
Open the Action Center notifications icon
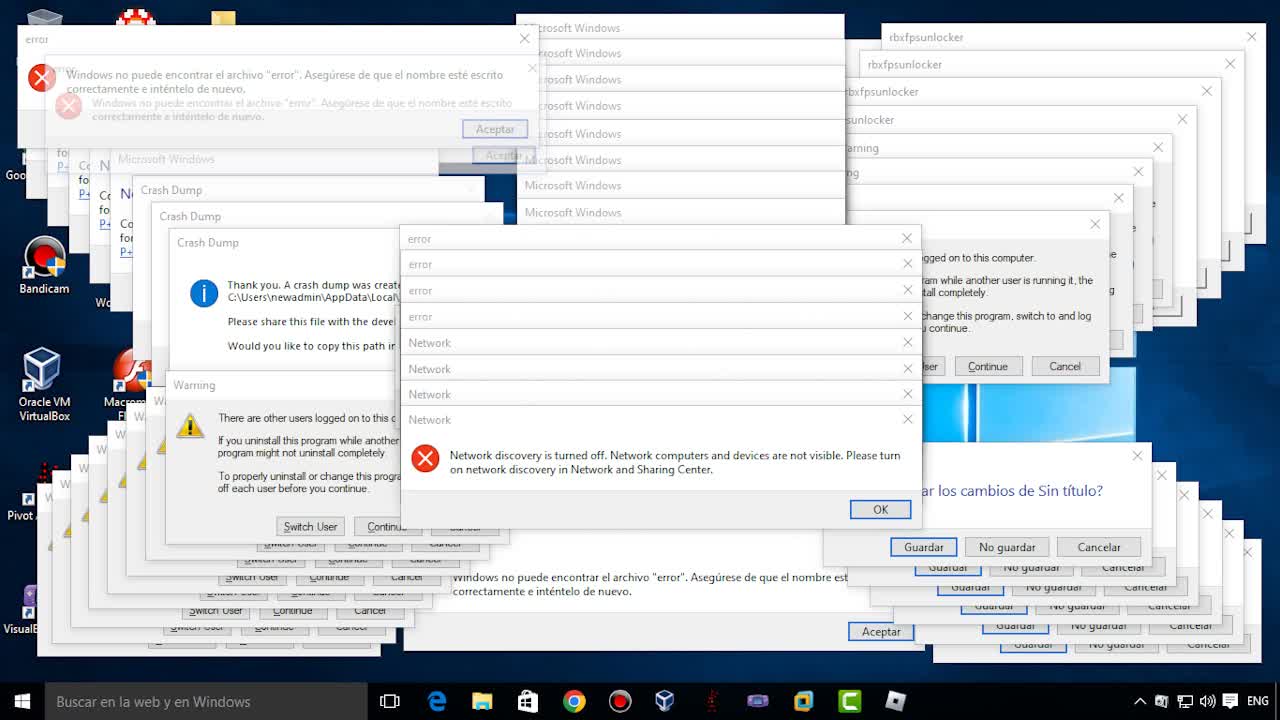1230,701
